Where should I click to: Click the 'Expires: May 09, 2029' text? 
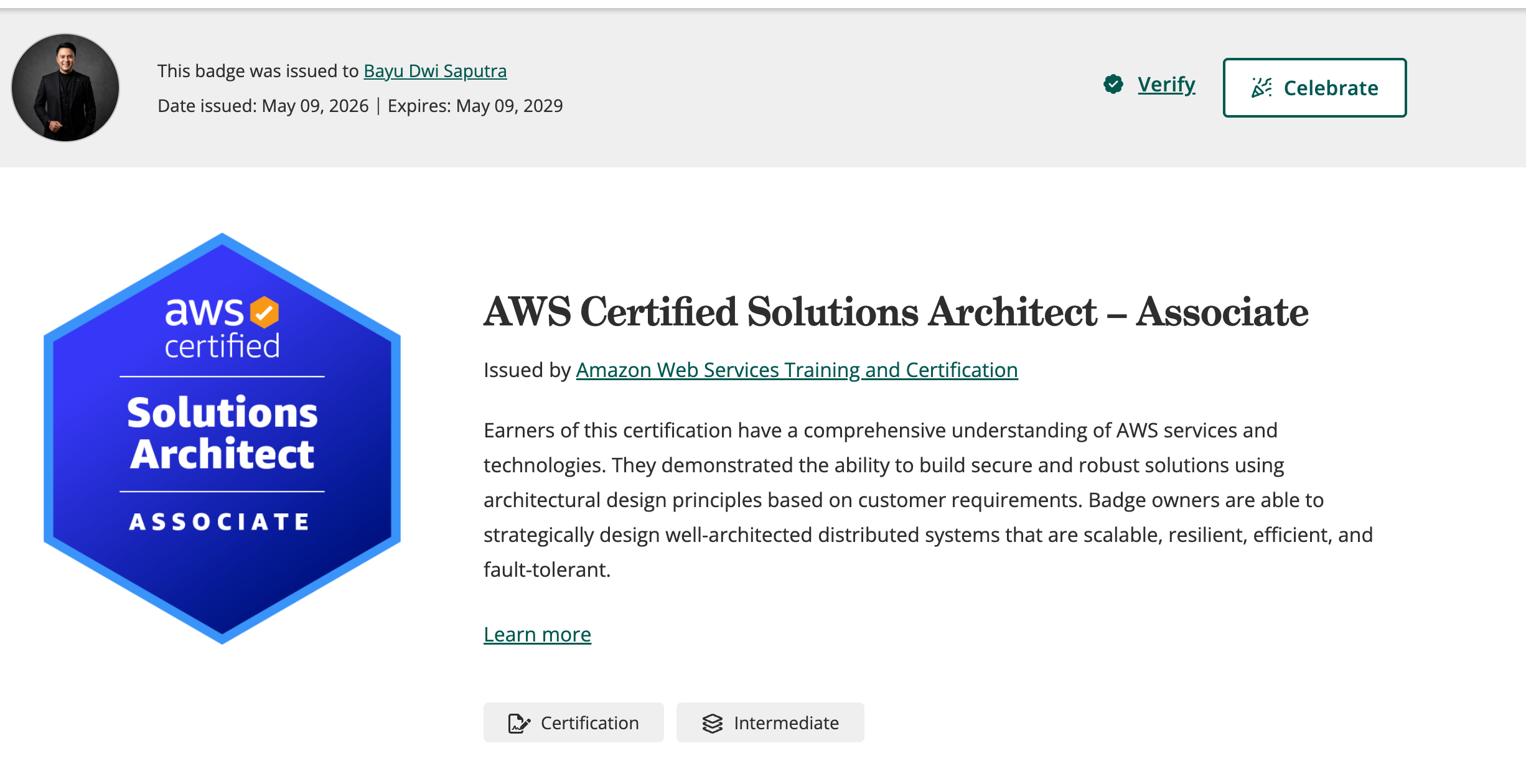pyautogui.click(x=475, y=106)
